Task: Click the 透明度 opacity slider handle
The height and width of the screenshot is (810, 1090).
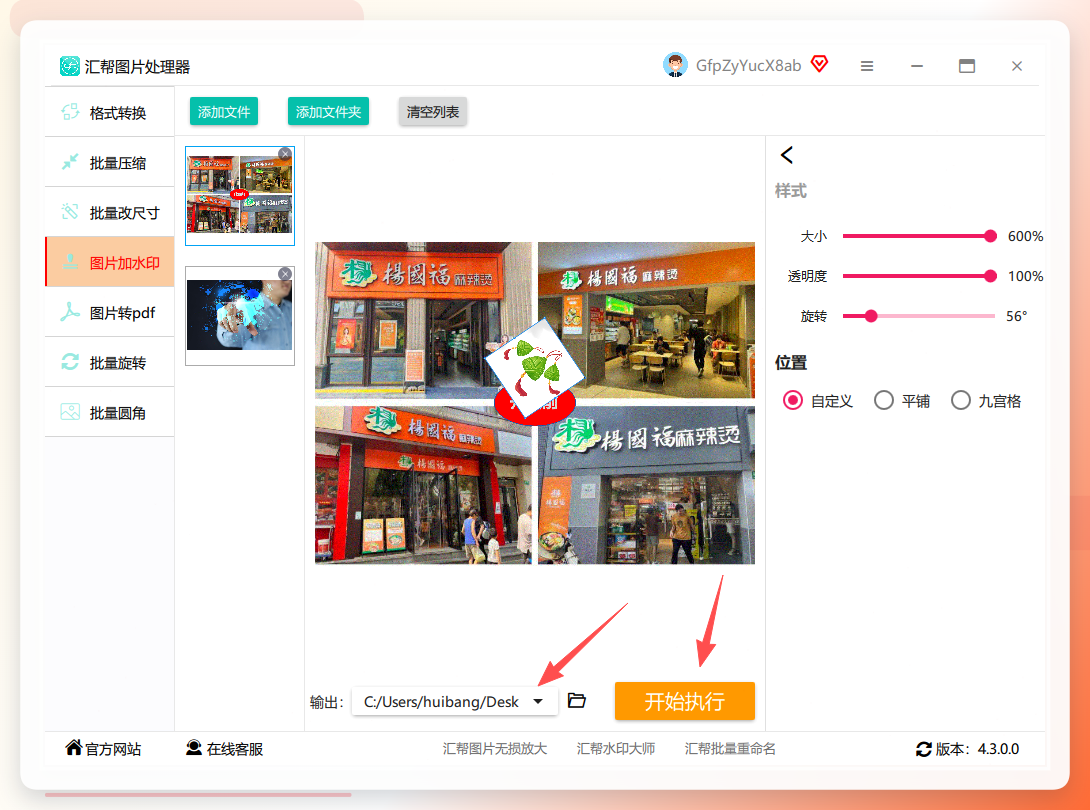Action: point(990,276)
